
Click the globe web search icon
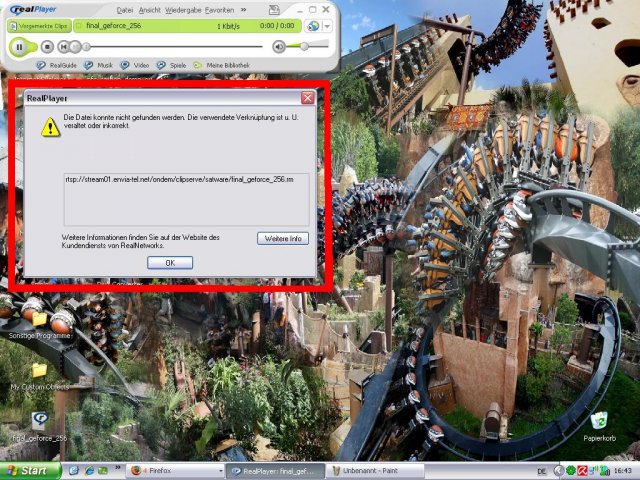pyautogui.click(x=313, y=26)
